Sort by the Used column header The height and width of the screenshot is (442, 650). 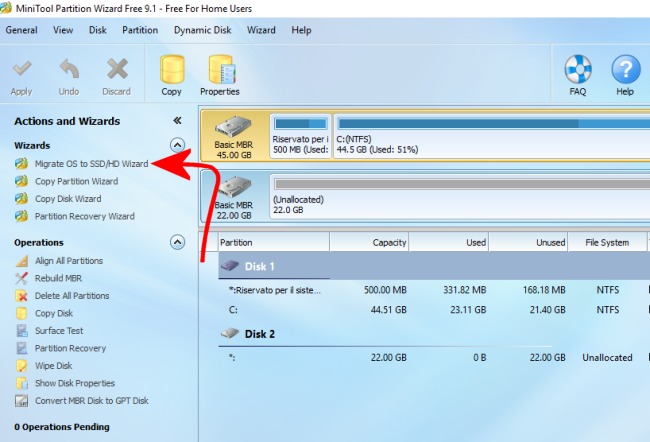(449, 243)
